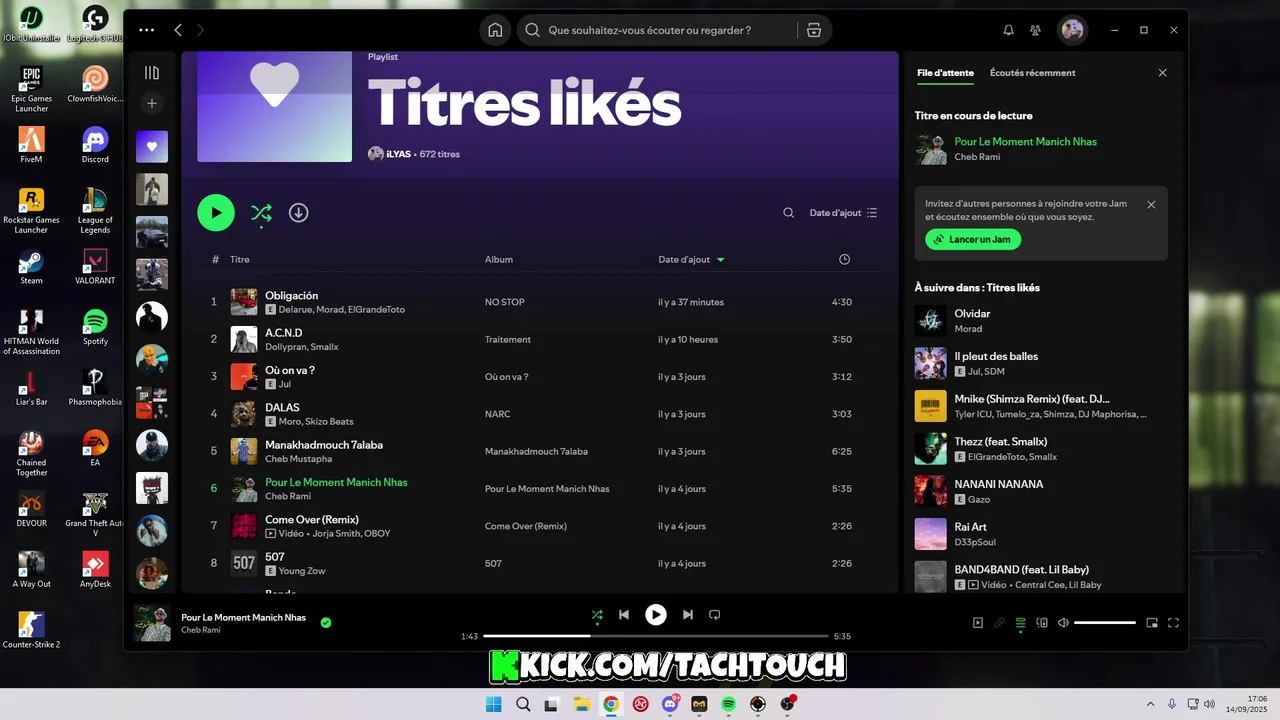
Task: Open Chrome from the taskbar
Action: tap(611, 704)
